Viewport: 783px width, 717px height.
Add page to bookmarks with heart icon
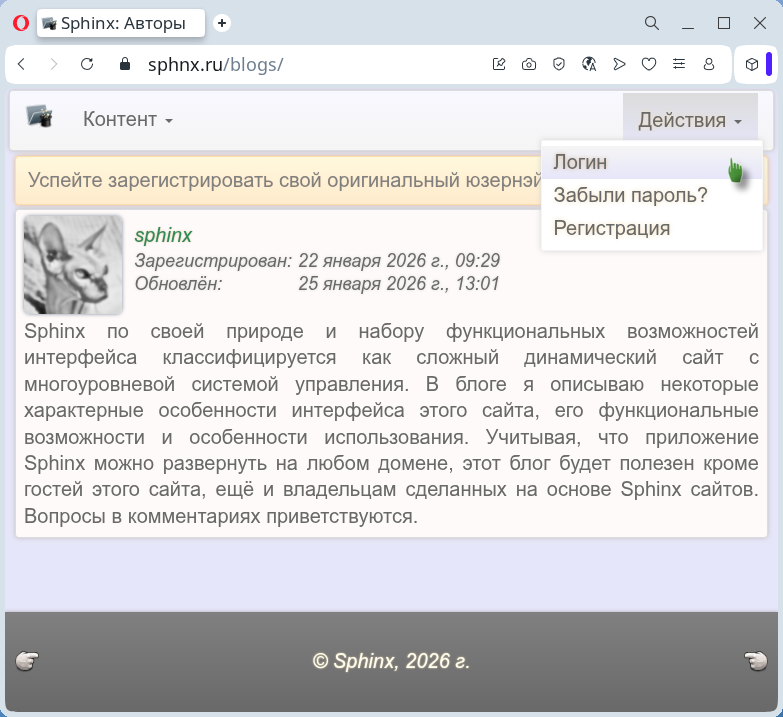click(649, 64)
